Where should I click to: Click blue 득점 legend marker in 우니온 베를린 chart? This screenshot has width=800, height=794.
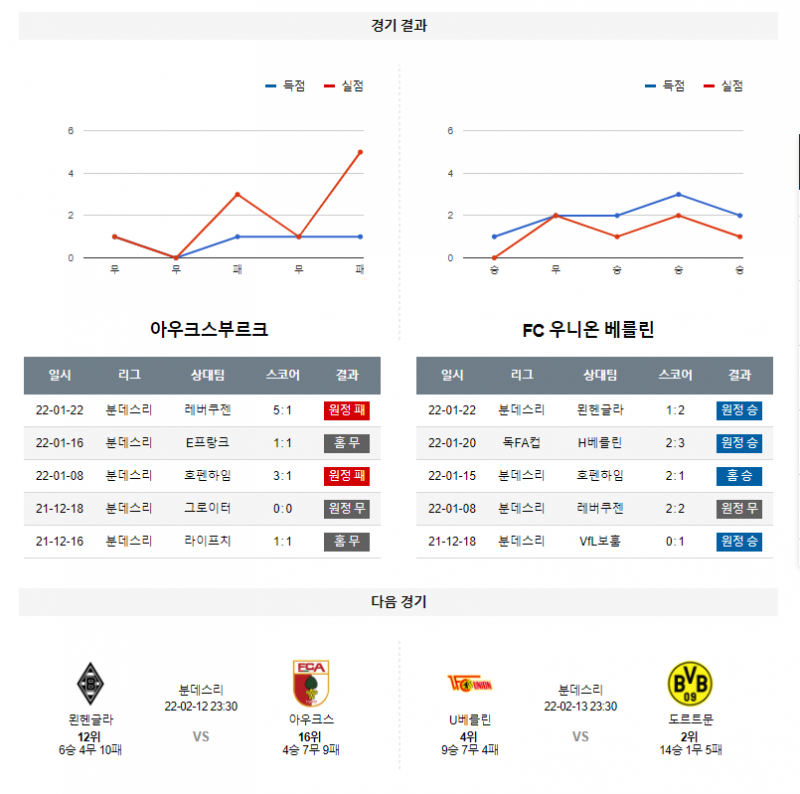[650, 86]
